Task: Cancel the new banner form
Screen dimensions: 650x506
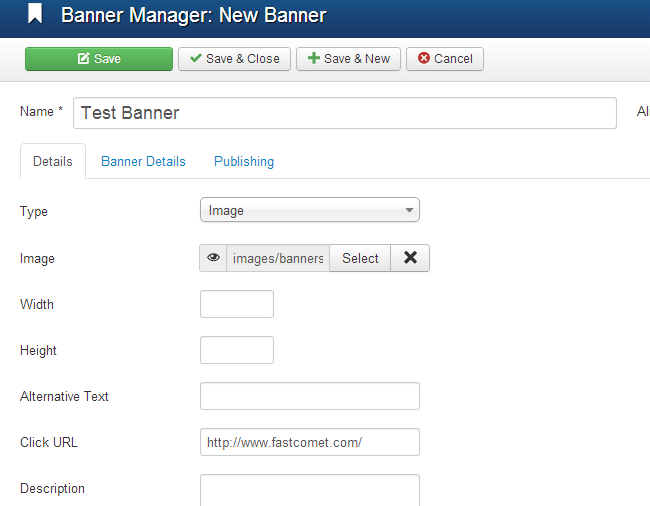Action: [x=445, y=59]
